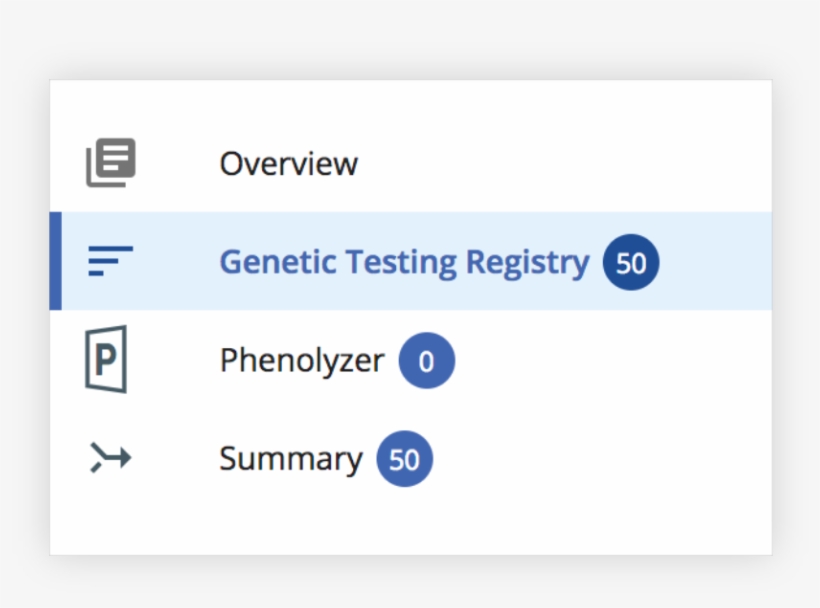820x608 pixels.
Task: Click the newspaper icon beside Overview
Action: point(110,162)
